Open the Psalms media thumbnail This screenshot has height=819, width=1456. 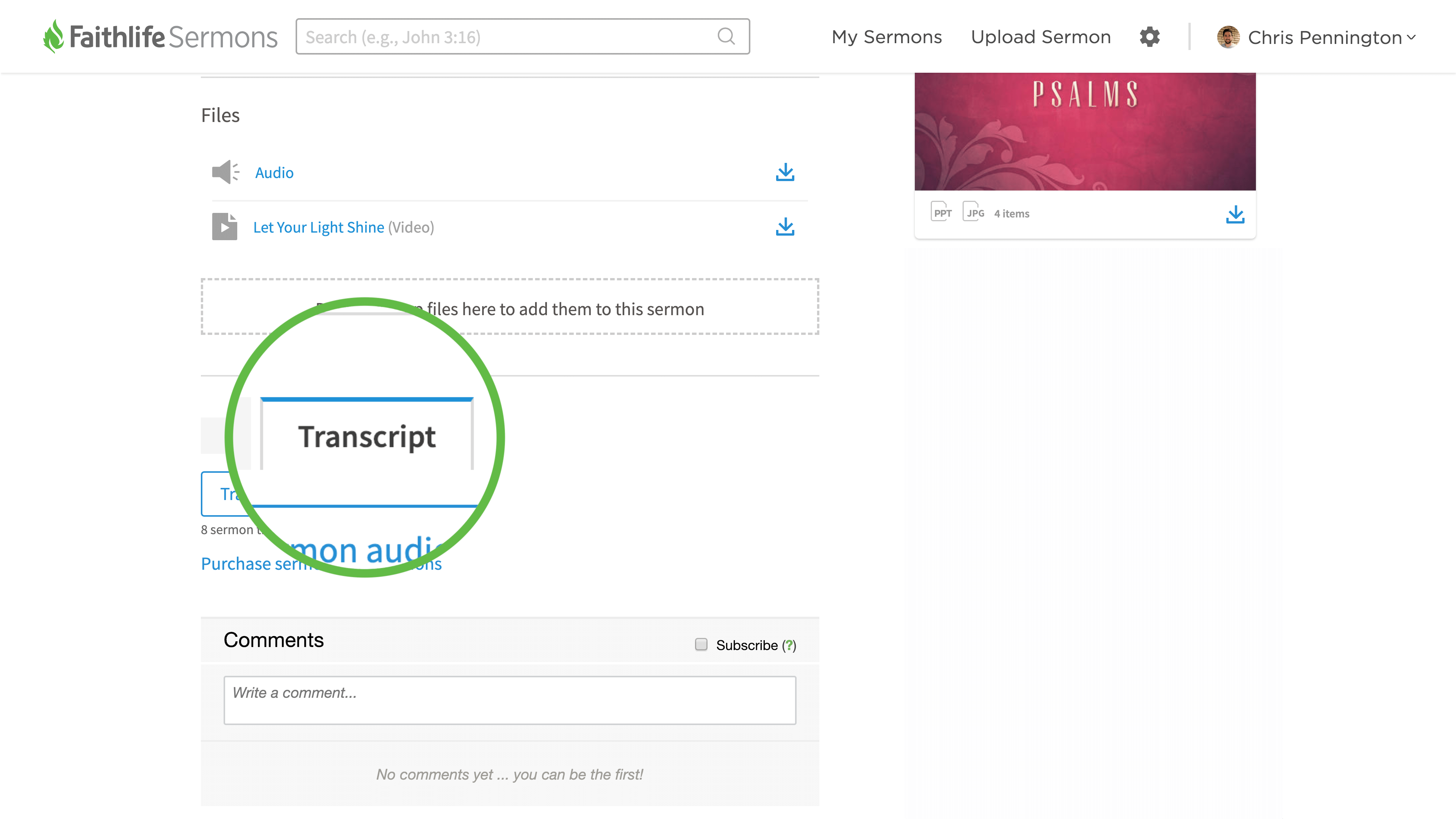click(1085, 131)
